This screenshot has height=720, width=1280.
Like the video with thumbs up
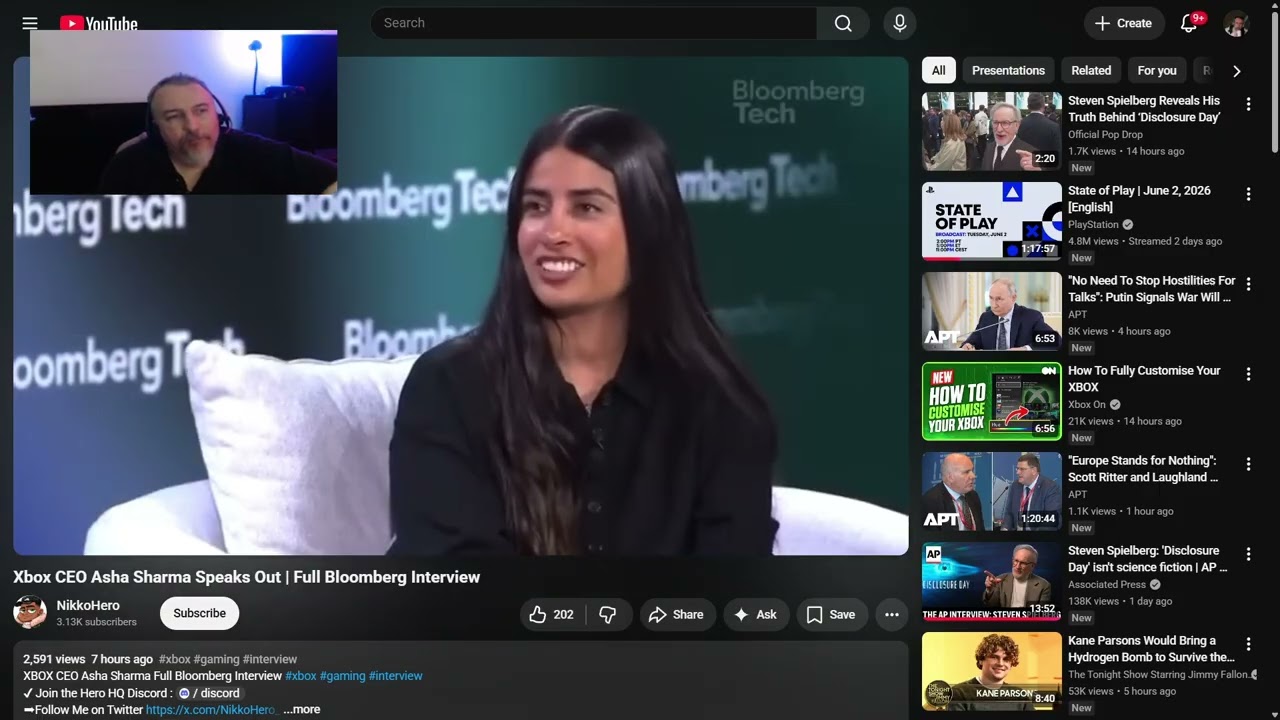tap(551, 614)
